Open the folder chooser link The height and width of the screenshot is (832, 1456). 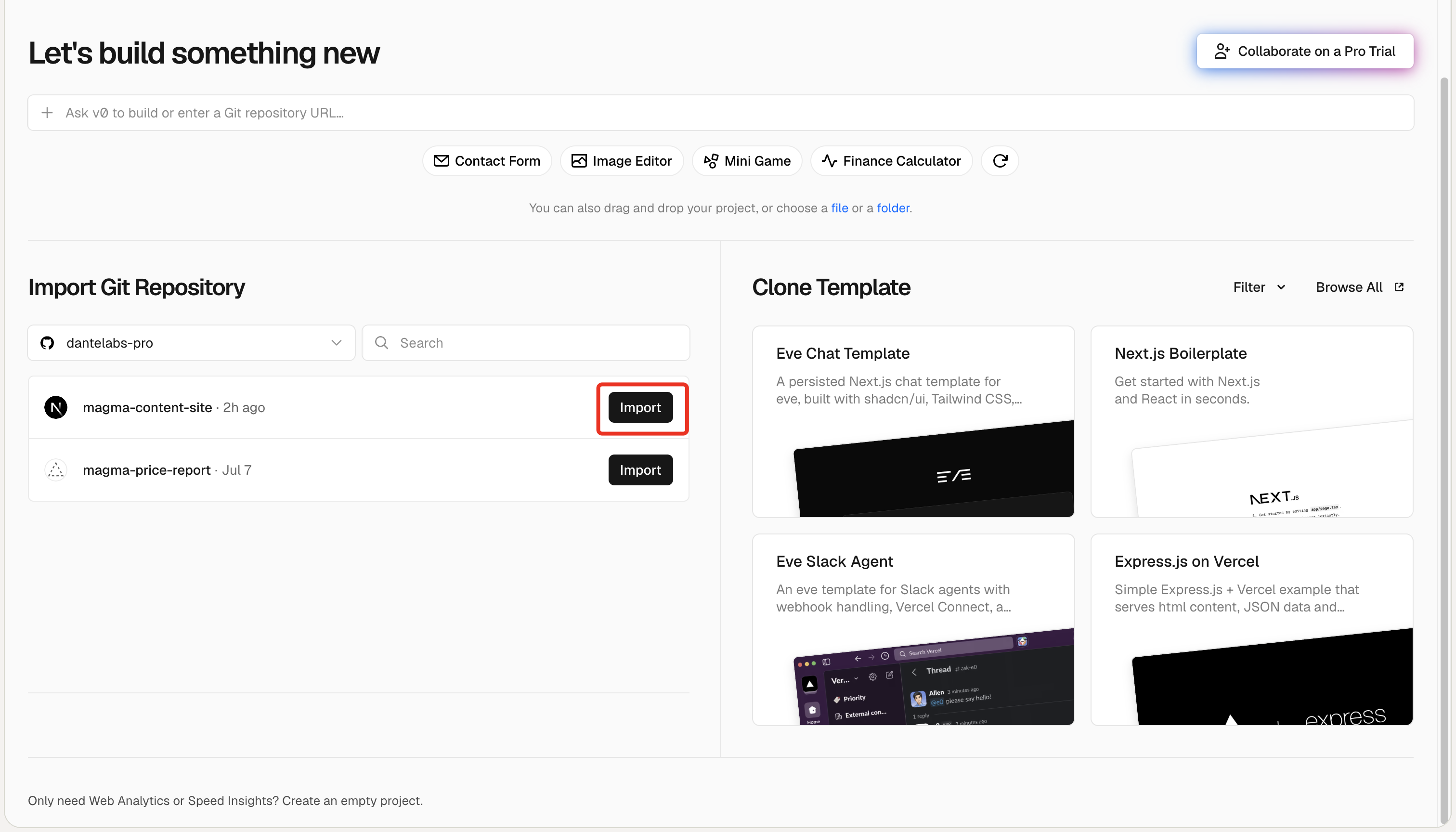point(893,208)
